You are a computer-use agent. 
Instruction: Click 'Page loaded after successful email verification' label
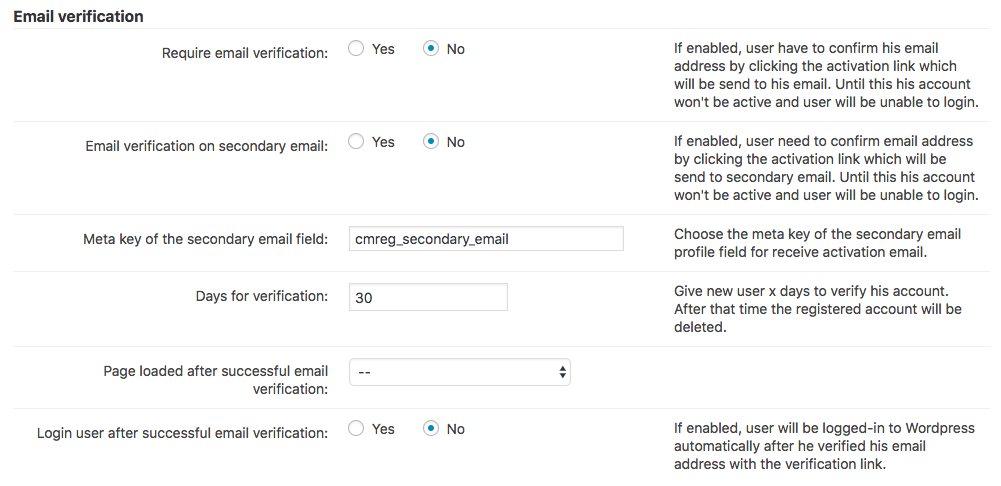216,379
